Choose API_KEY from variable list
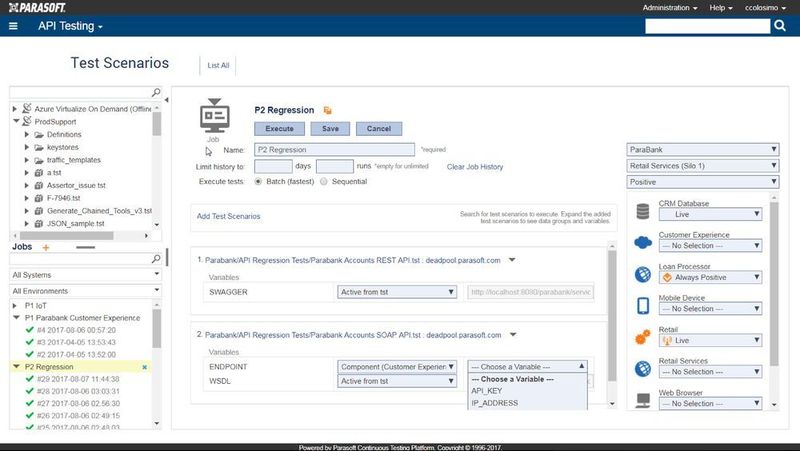This screenshot has width=800, height=451. [x=487, y=391]
